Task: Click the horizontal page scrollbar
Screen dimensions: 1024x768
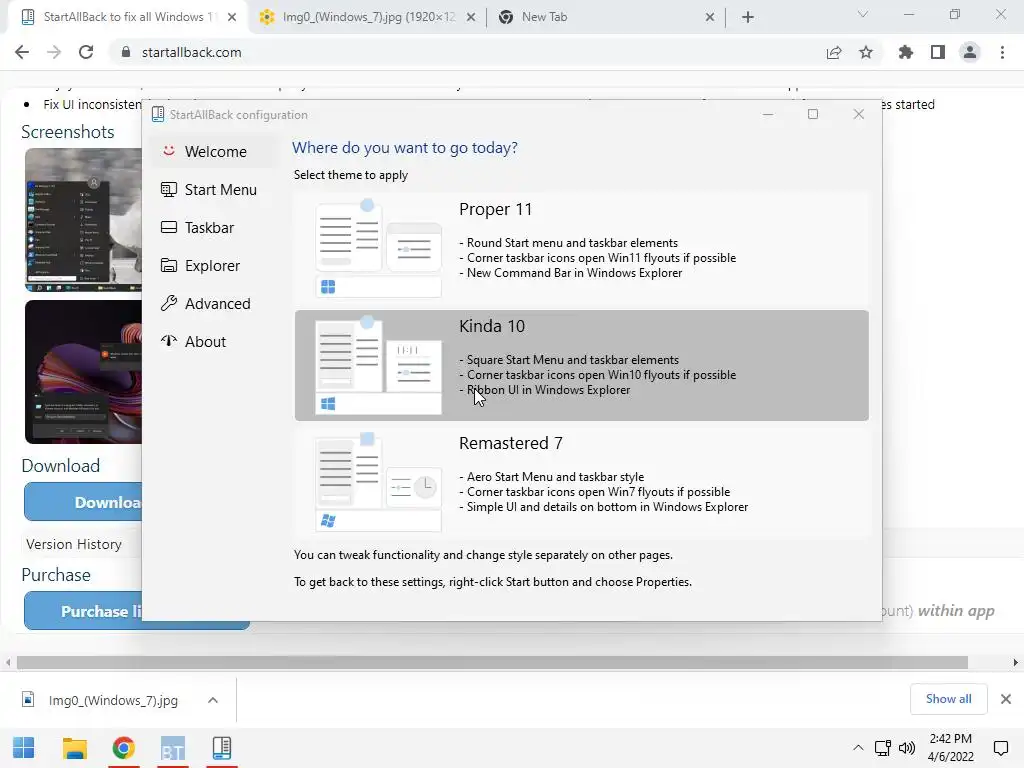Action: pyautogui.click(x=492, y=663)
